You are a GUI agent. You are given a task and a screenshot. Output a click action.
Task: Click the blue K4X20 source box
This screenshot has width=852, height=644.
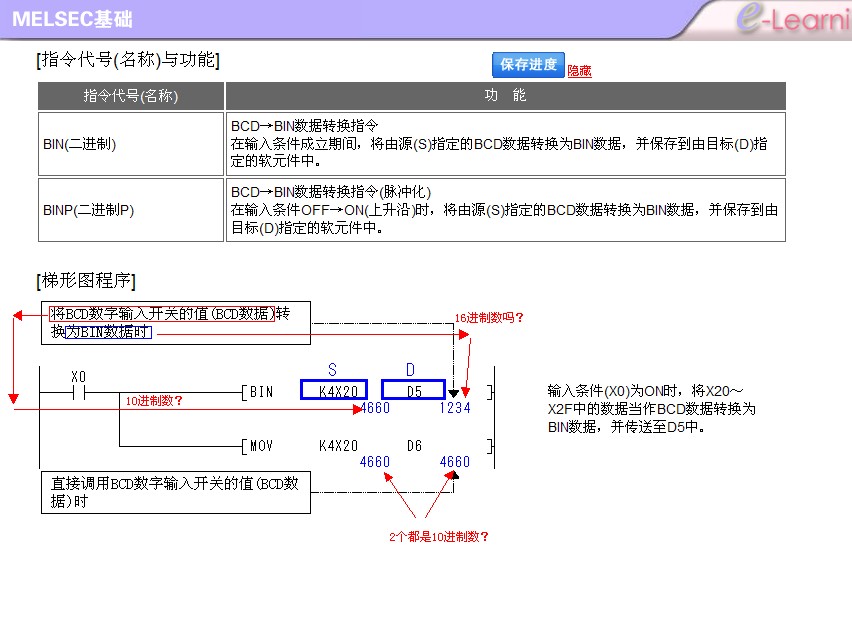click(334, 390)
